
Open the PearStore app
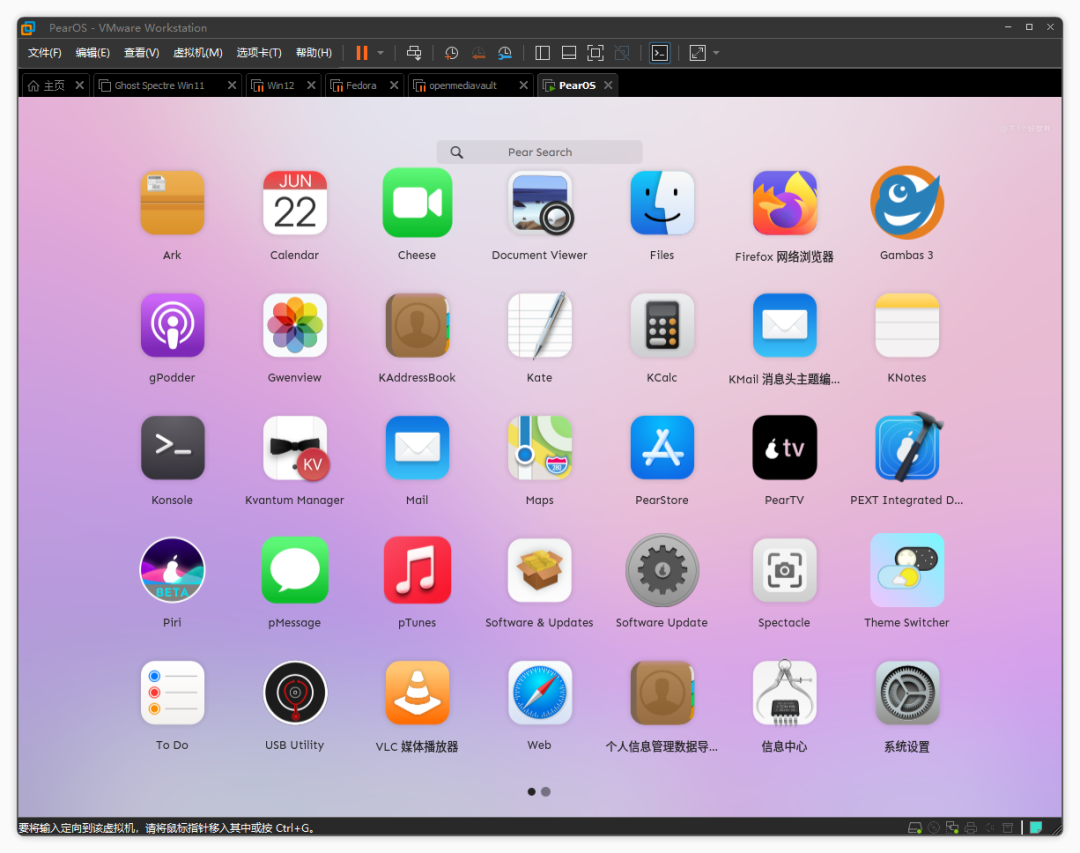662,448
